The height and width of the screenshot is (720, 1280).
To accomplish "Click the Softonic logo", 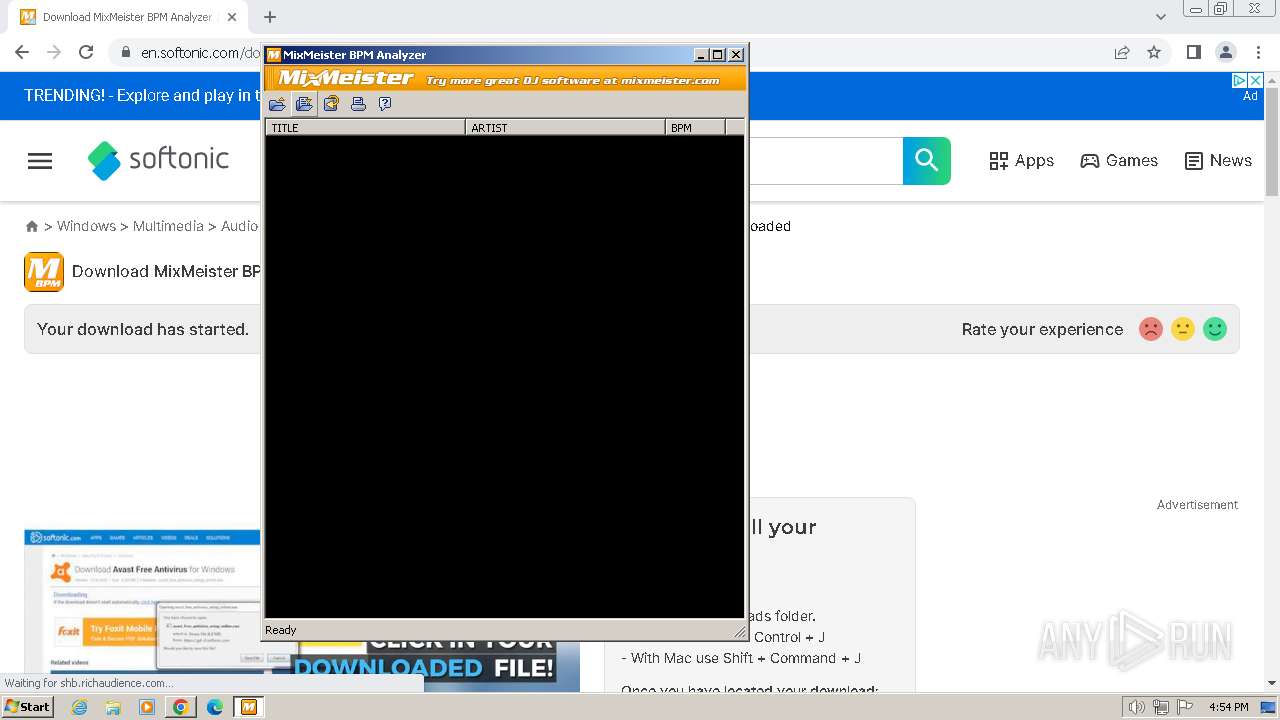I will tap(158, 160).
